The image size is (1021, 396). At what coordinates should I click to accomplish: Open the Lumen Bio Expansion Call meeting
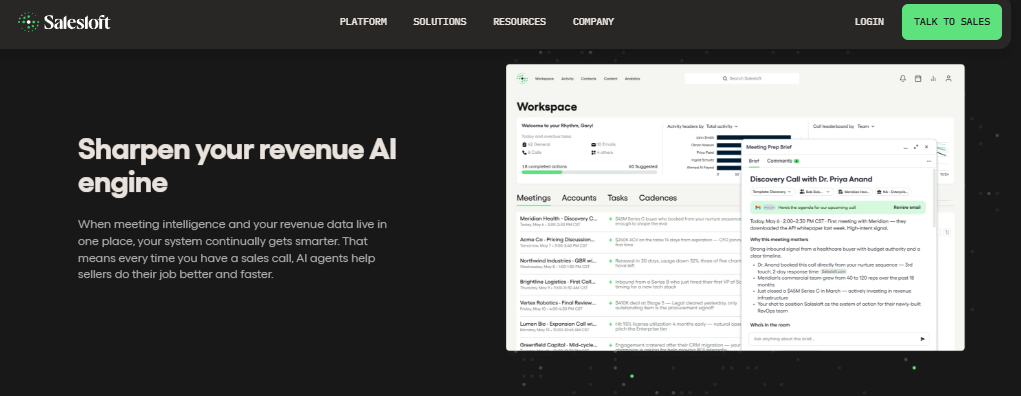pyautogui.click(x=559, y=324)
